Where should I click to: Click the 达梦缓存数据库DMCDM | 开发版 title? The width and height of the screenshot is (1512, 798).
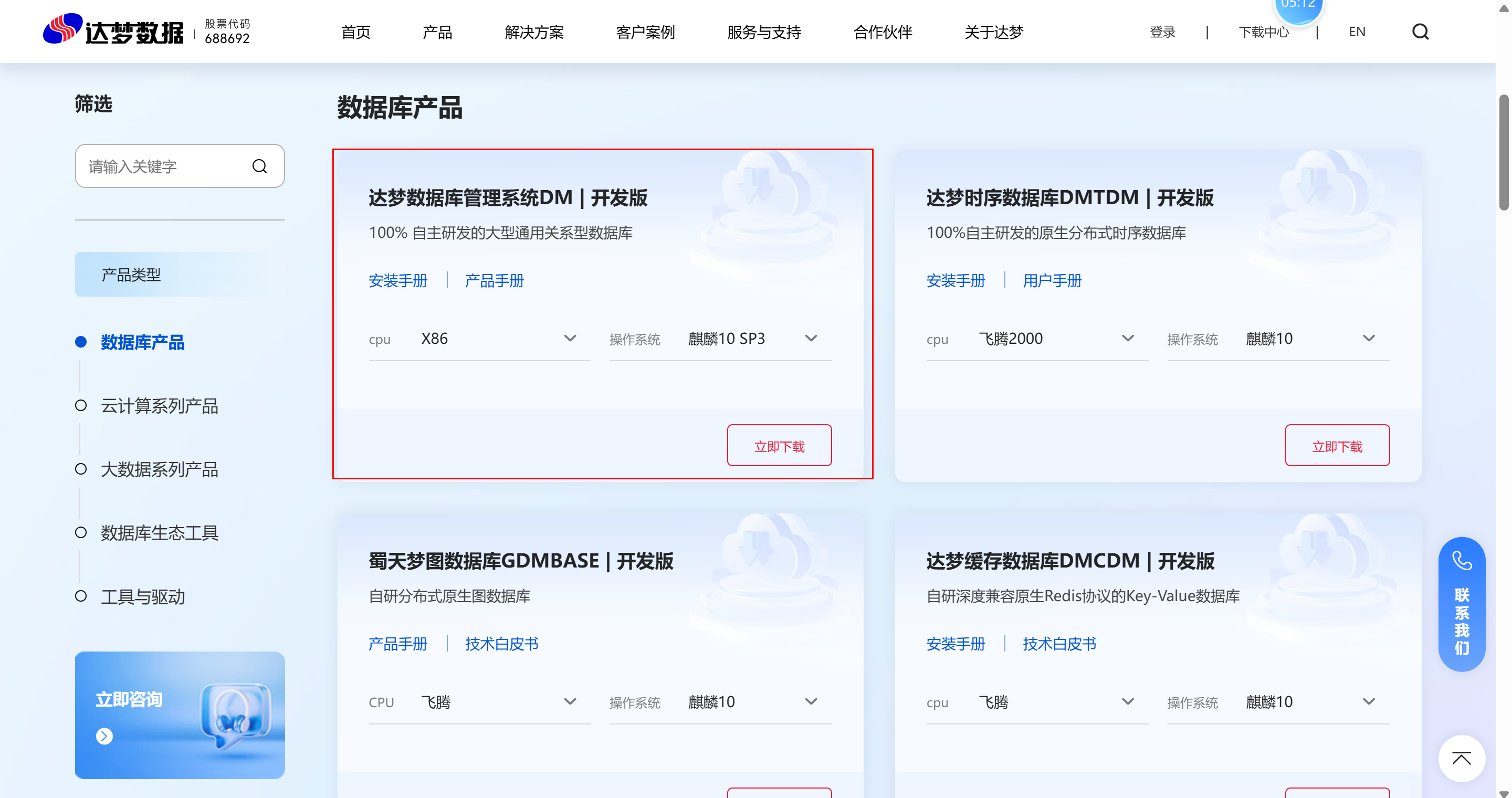[x=1070, y=561]
